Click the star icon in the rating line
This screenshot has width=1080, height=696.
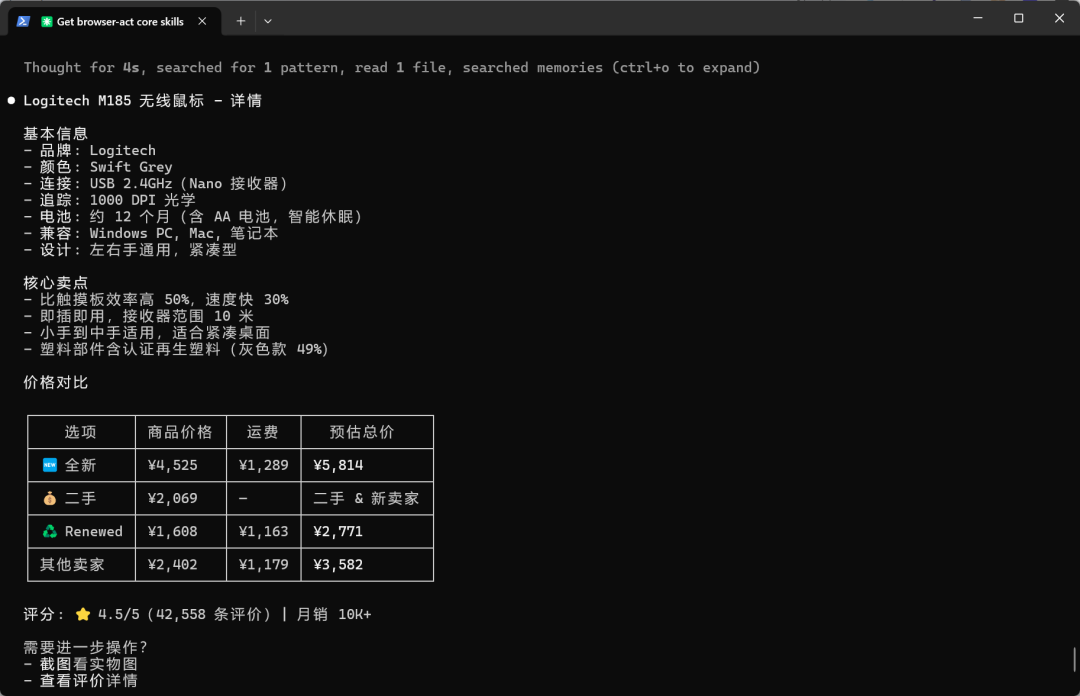[x=83, y=614]
